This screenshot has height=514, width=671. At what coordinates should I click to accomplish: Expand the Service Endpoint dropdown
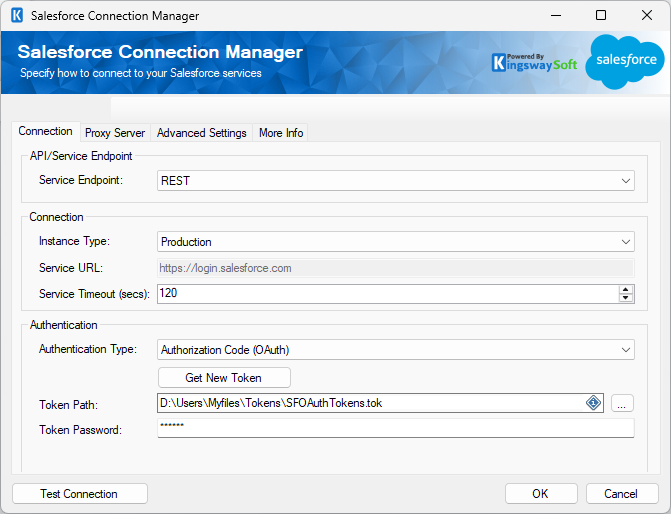coord(625,181)
